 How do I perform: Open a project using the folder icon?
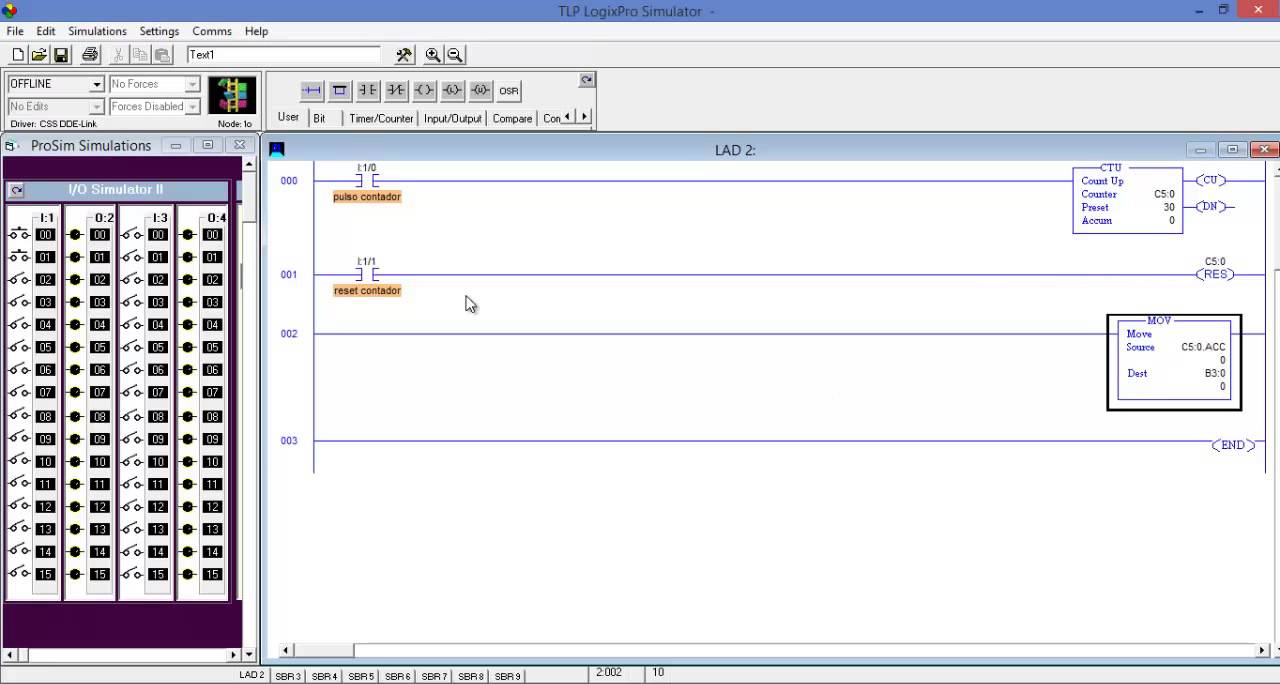coord(39,55)
